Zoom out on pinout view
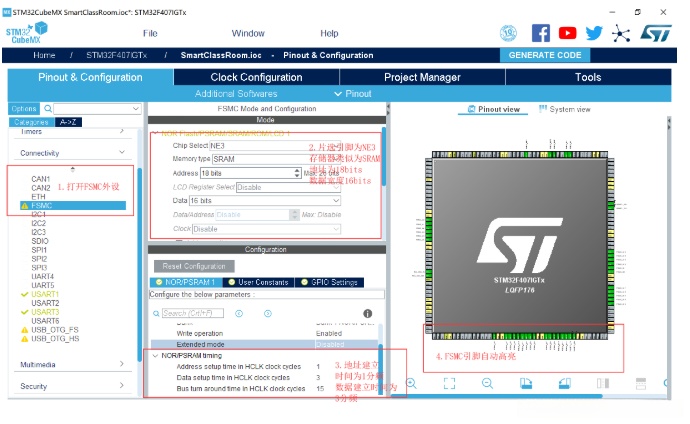The height and width of the screenshot is (424, 690). click(487, 384)
